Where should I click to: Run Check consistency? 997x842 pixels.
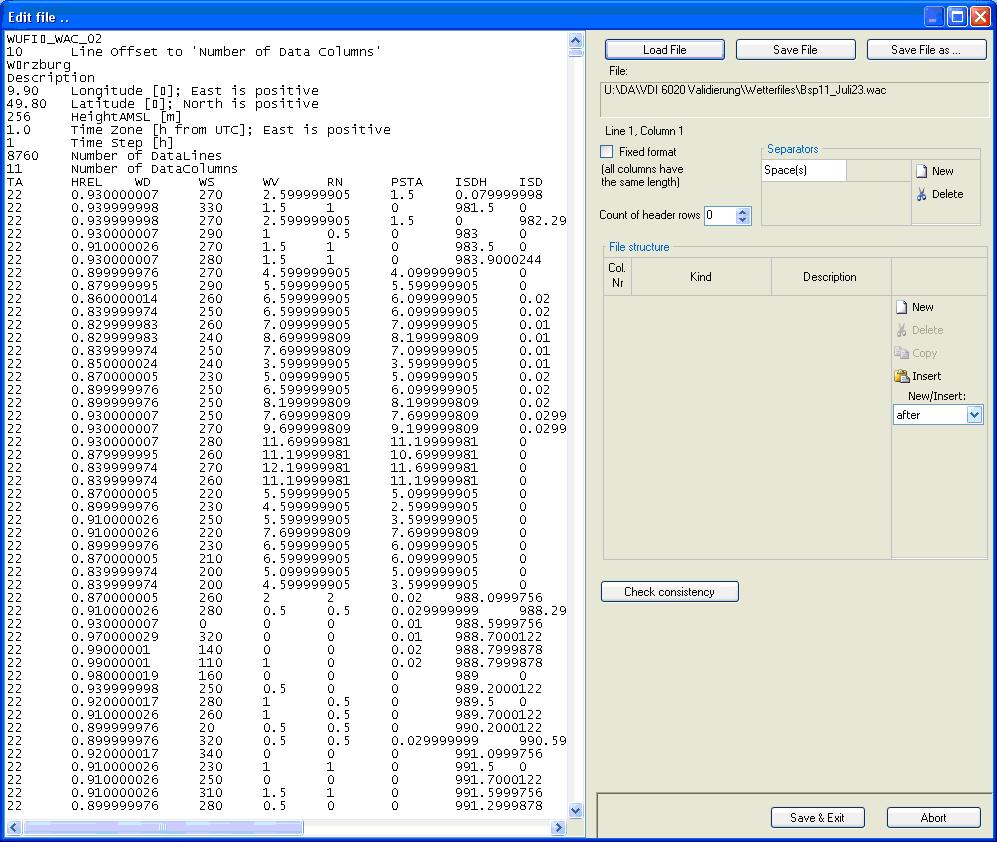(x=669, y=592)
